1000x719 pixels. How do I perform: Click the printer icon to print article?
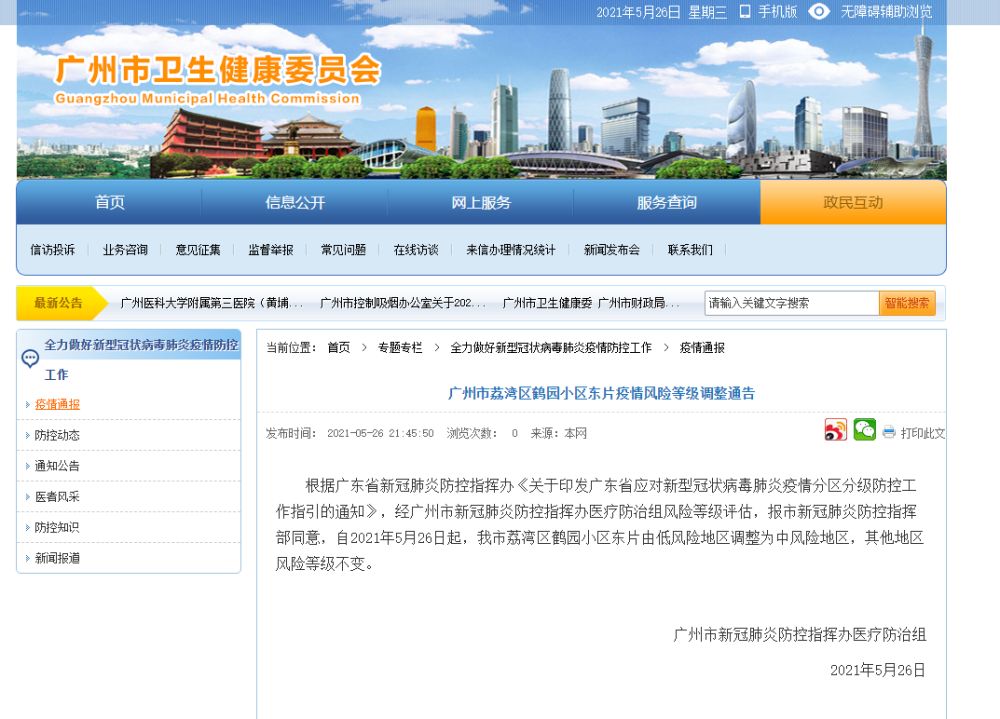[889, 432]
